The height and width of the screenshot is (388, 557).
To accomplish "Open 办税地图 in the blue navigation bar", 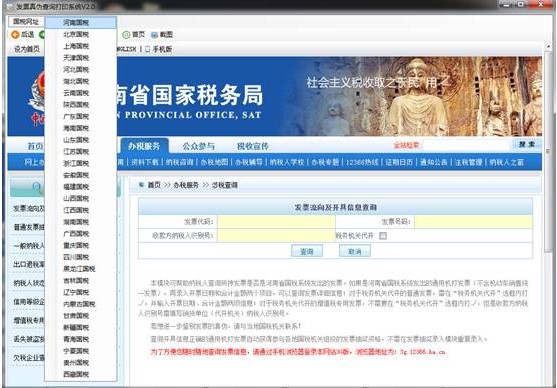I will coord(214,162).
